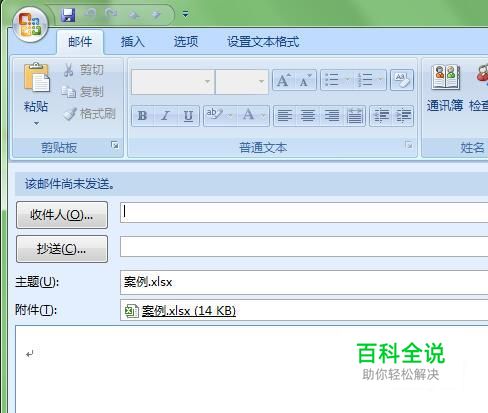
Task: Align text left
Action: coord(284,116)
